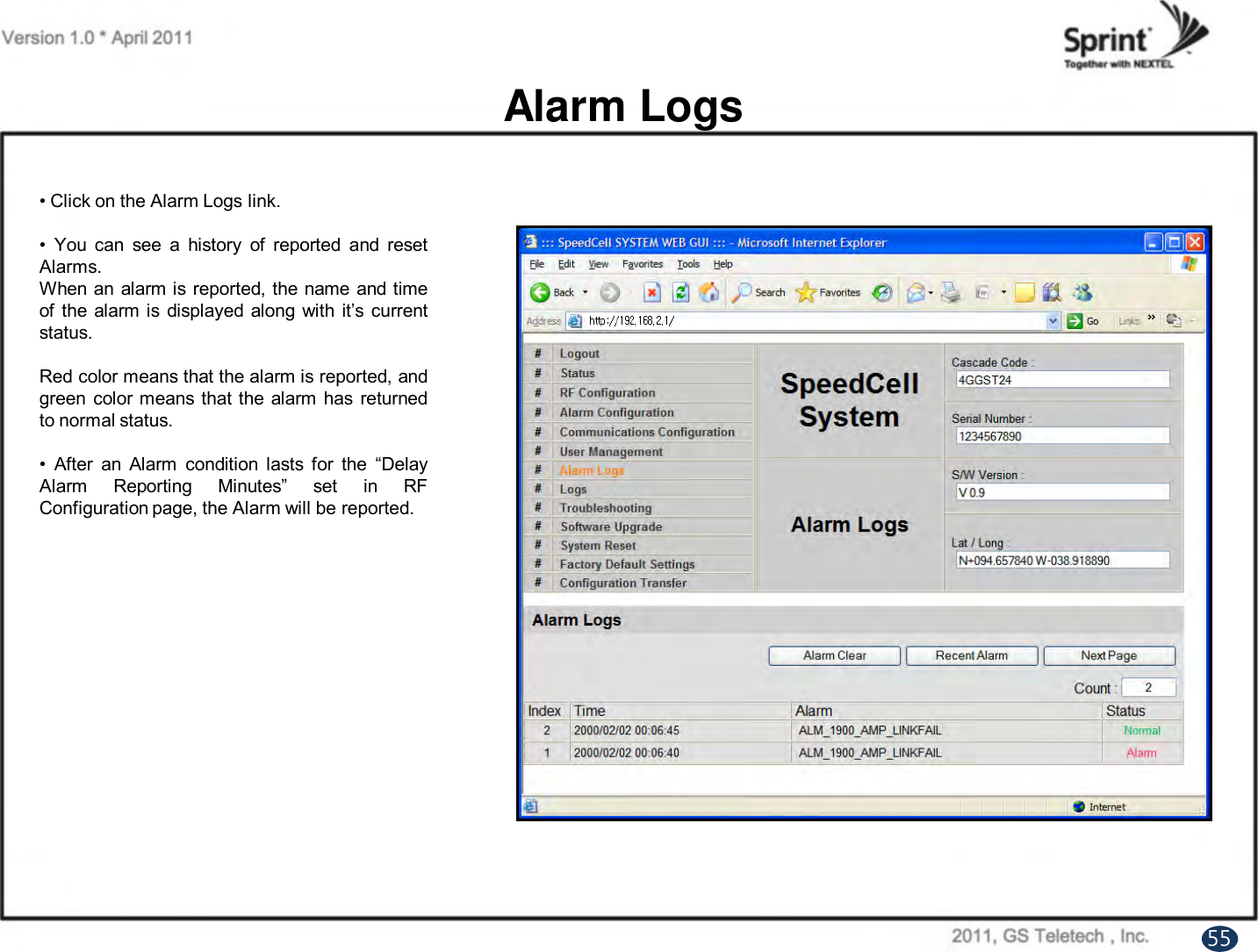Click the Print icon
This screenshot has width=1258, height=952.
(951, 292)
